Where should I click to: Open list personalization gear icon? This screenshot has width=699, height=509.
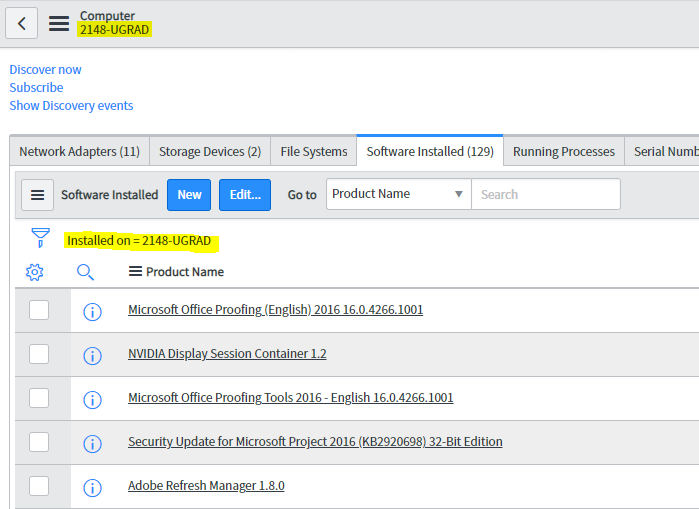pyautogui.click(x=35, y=272)
